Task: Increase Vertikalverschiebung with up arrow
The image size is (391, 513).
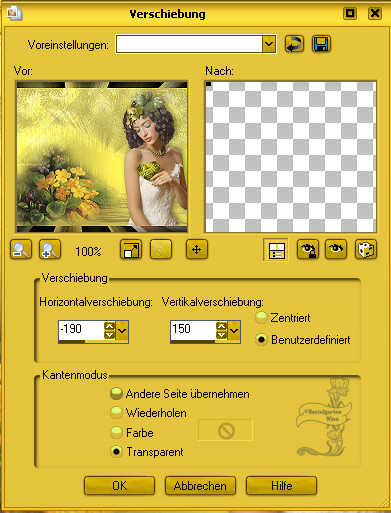Action: pyautogui.click(x=221, y=326)
